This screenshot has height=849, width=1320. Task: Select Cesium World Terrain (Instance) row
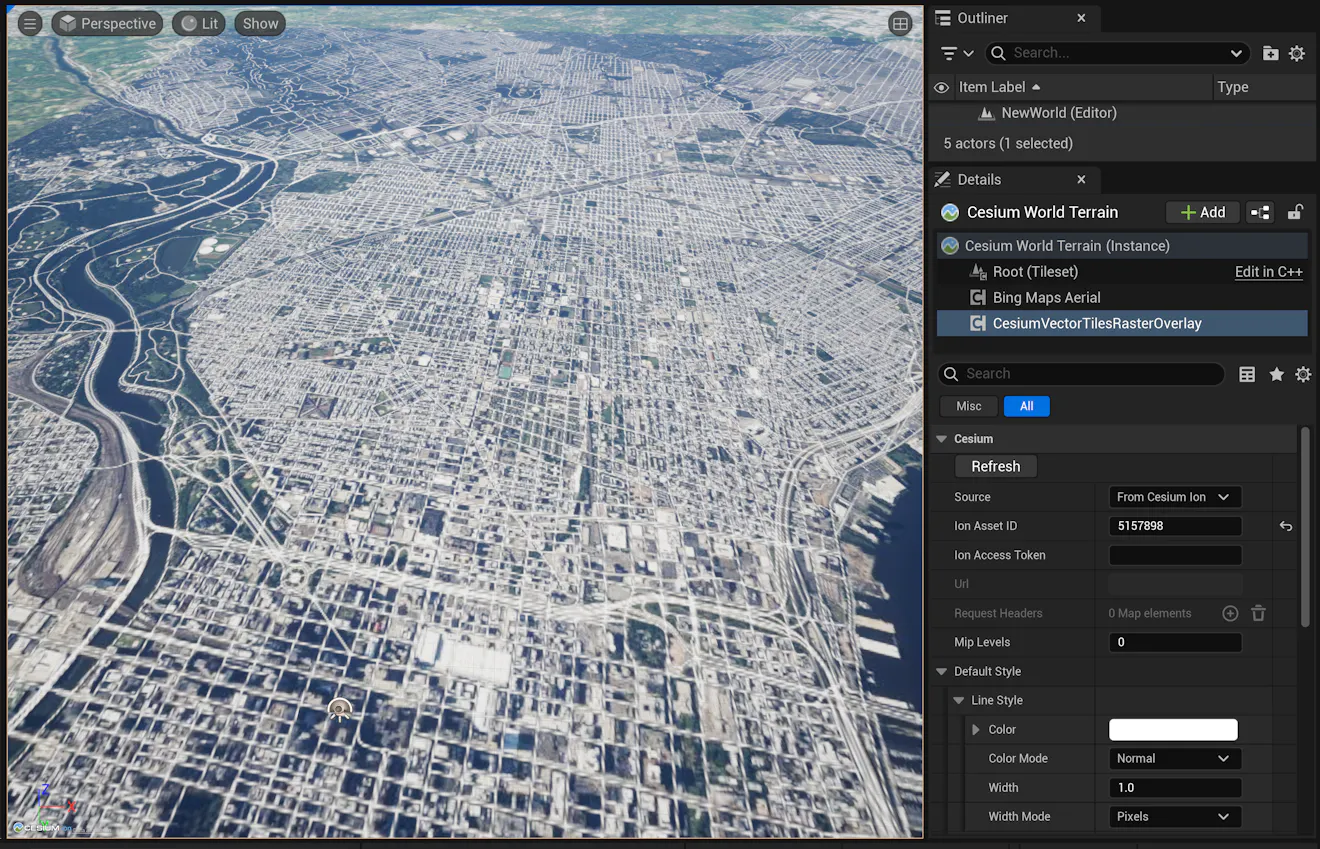pyautogui.click(x=1122, y=245)
